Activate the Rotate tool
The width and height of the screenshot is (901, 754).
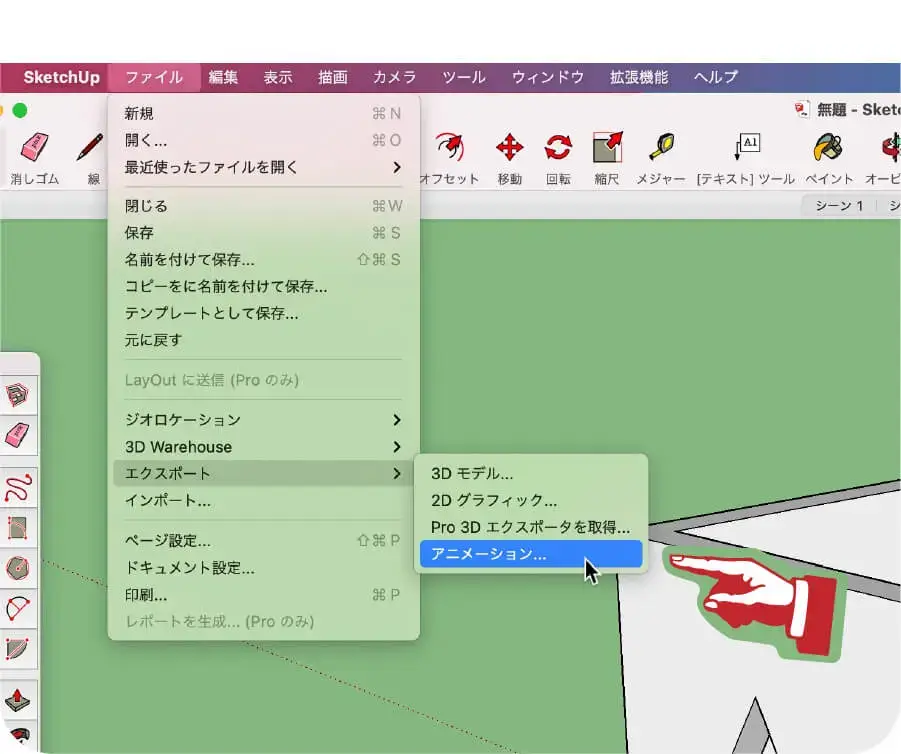[557, 148]
